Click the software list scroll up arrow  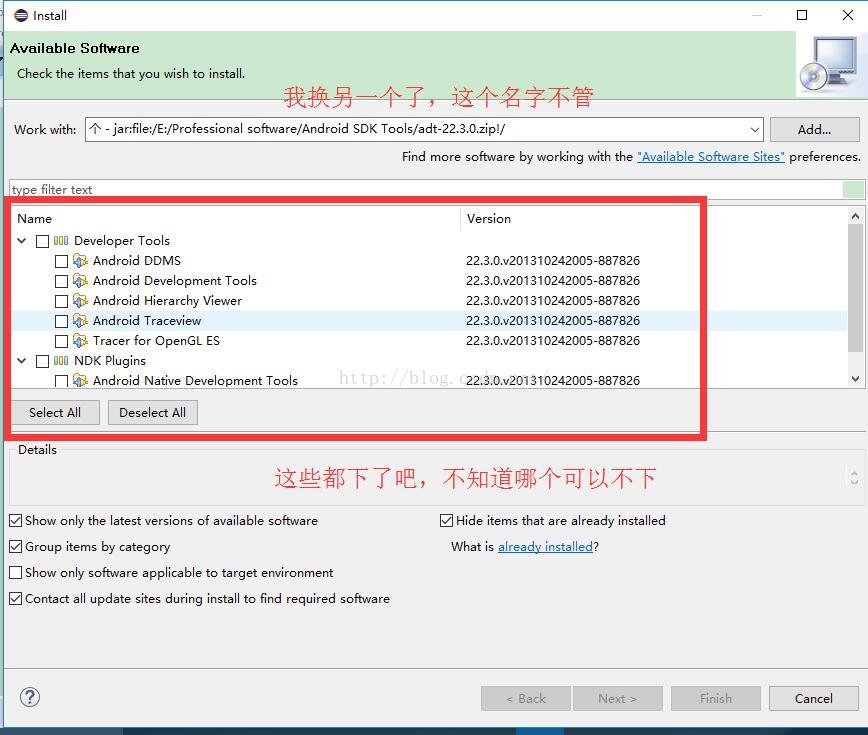click(855, 216)
